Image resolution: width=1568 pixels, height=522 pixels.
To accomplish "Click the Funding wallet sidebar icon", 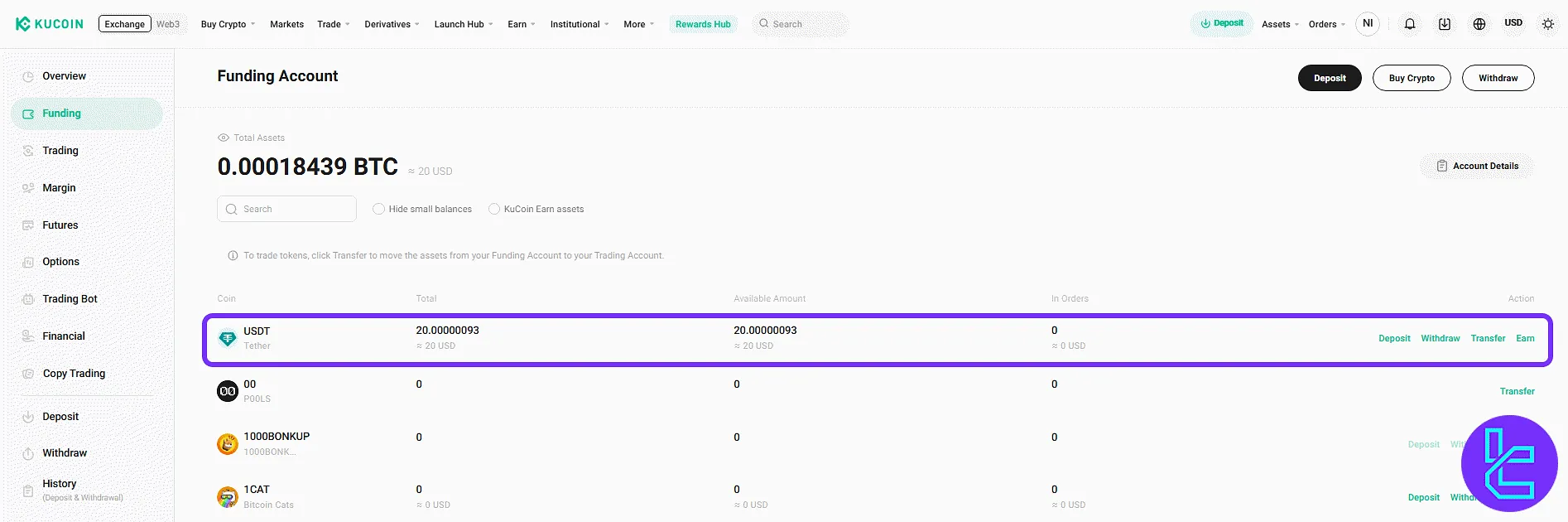I will point(28,114).
